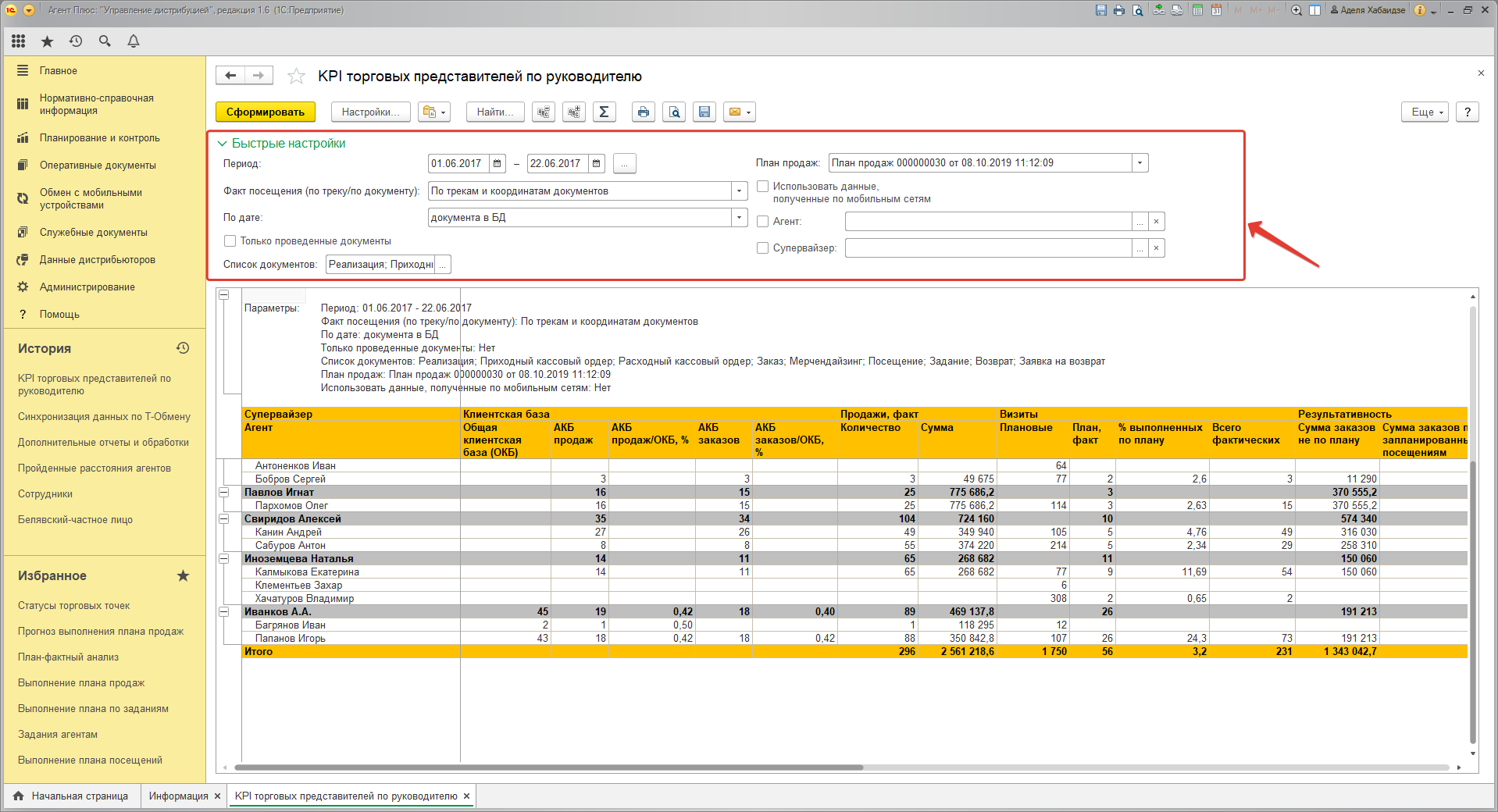Open report preview toolbar icon

[674, 112]
